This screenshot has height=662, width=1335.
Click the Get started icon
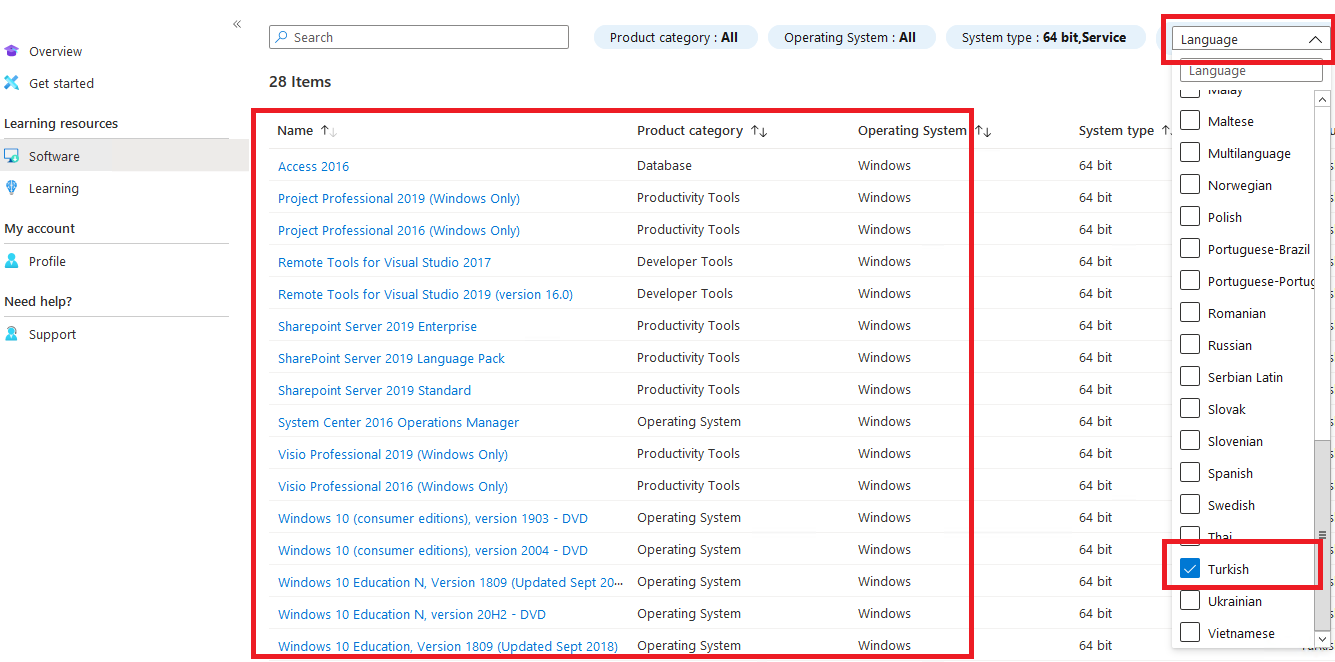click(12, 83)
